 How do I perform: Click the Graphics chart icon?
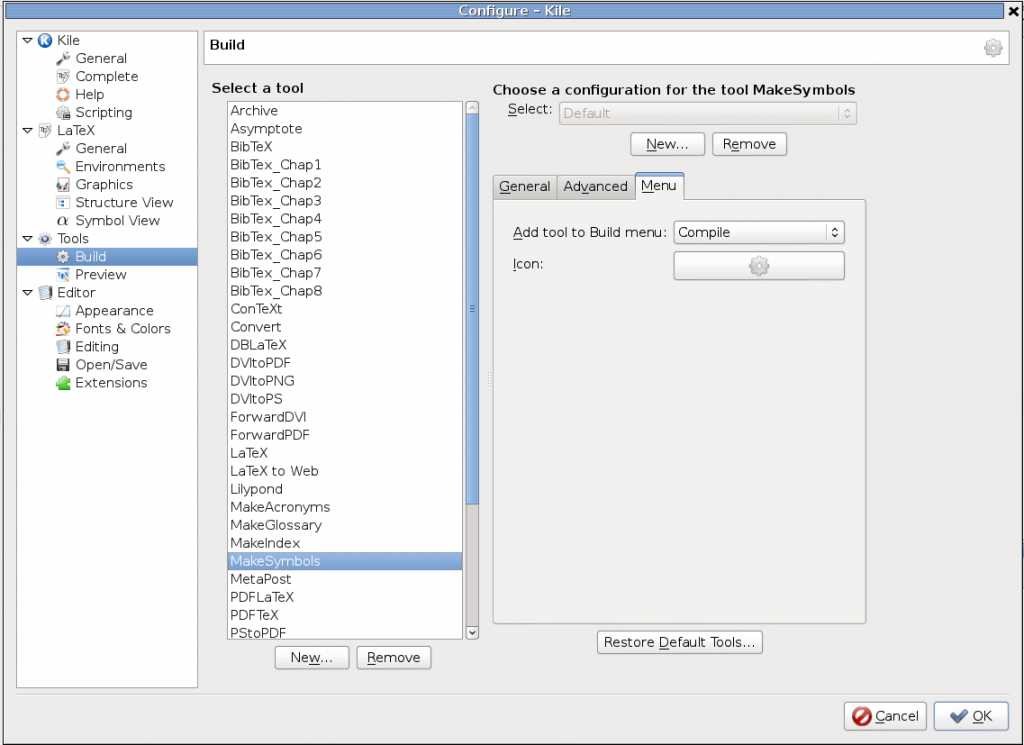[x=63, y=185]
